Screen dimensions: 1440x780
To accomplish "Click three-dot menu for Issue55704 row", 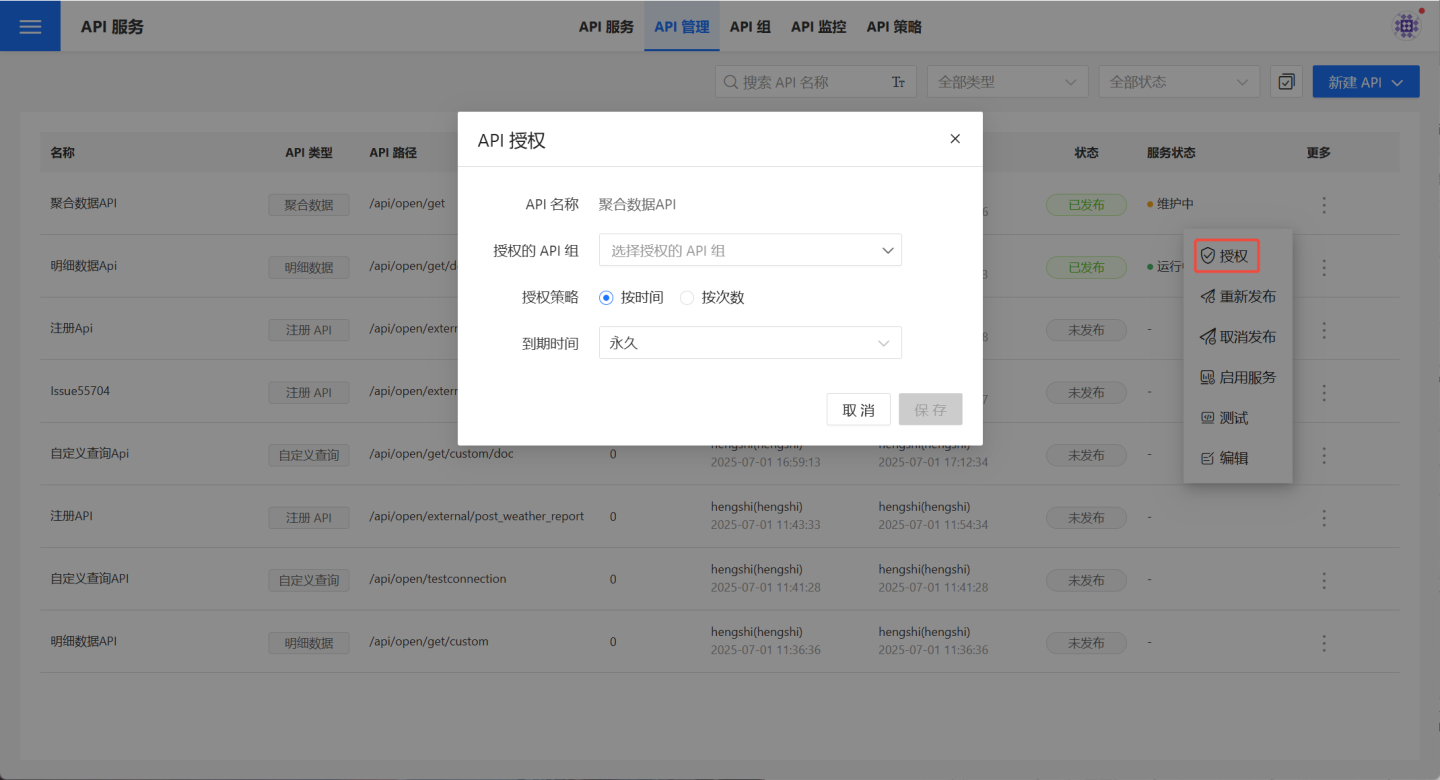I will (1324, 392).
